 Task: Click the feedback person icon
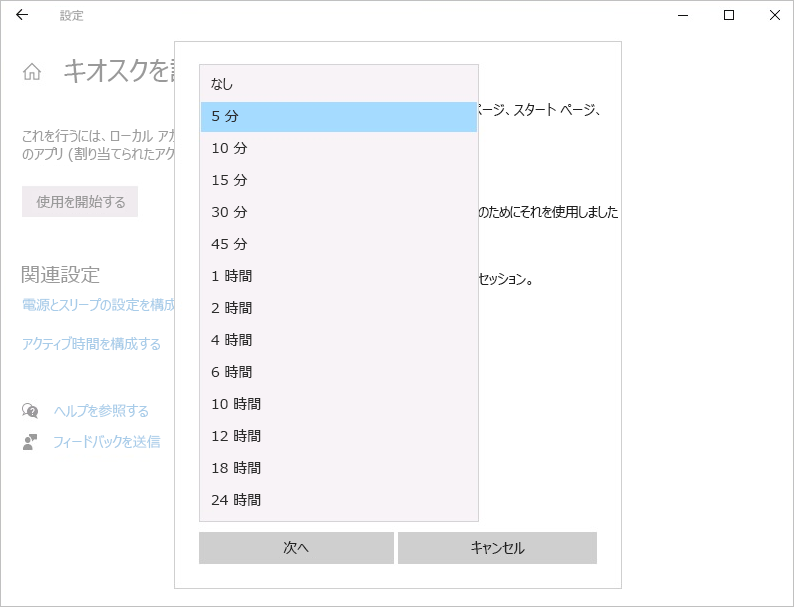pyautogui.click(x=31, y=441)
